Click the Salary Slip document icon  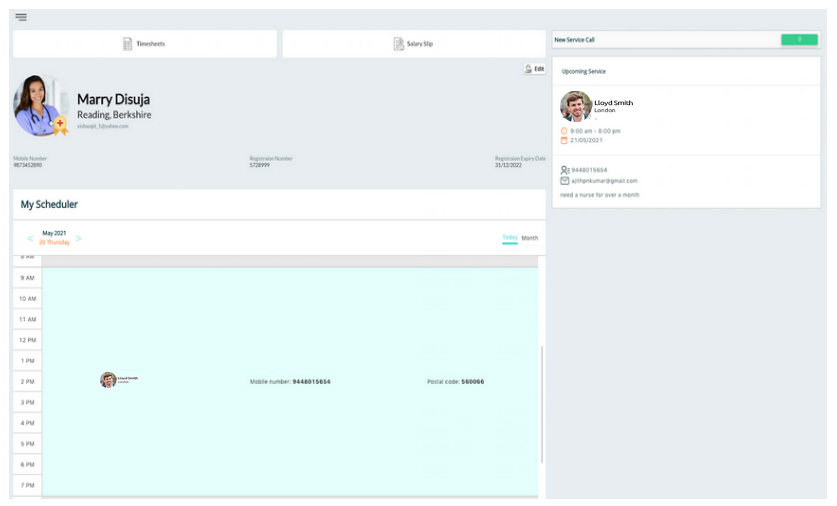coord(398,44)
